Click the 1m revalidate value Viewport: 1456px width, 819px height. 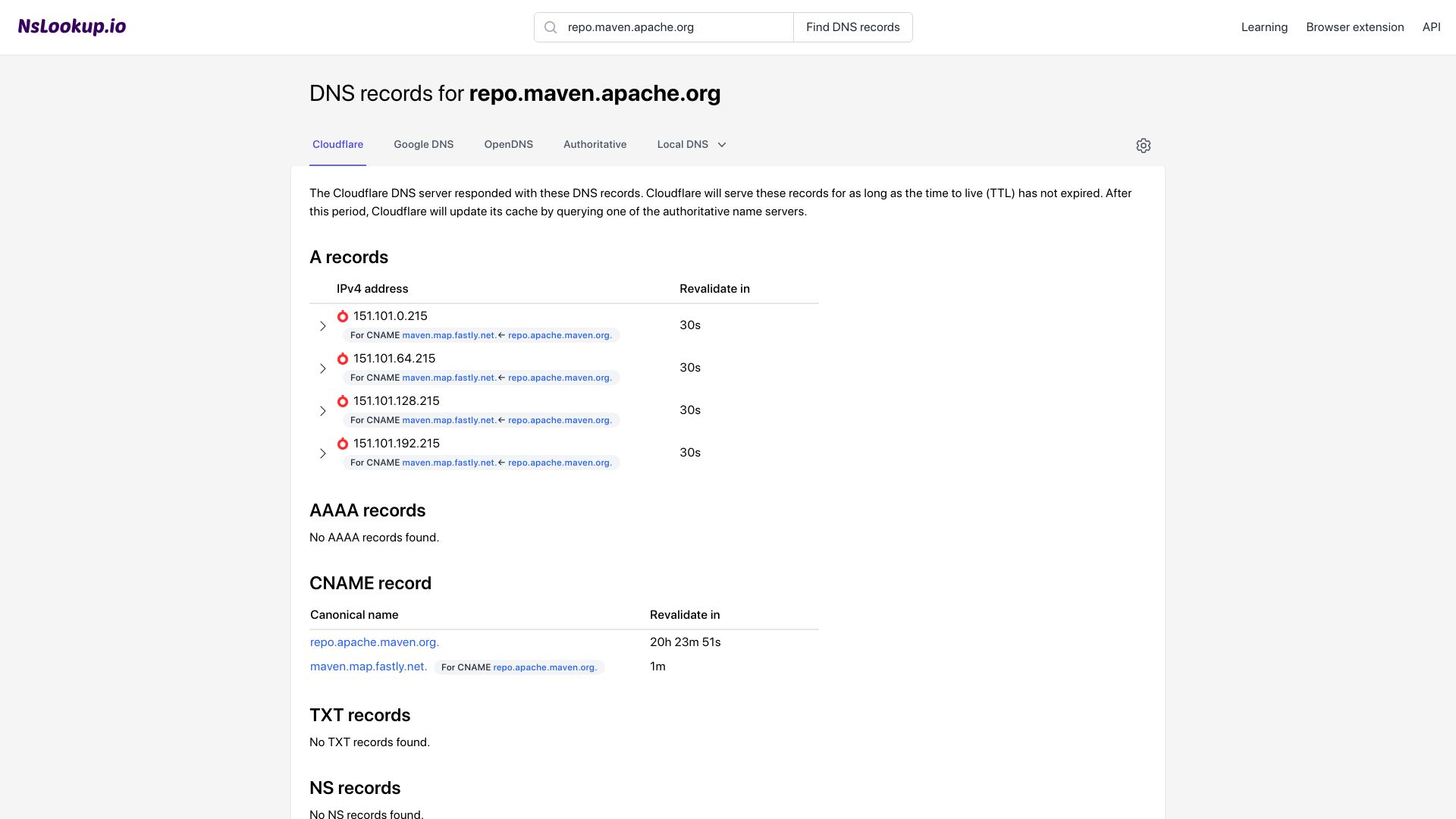point(657,667)
